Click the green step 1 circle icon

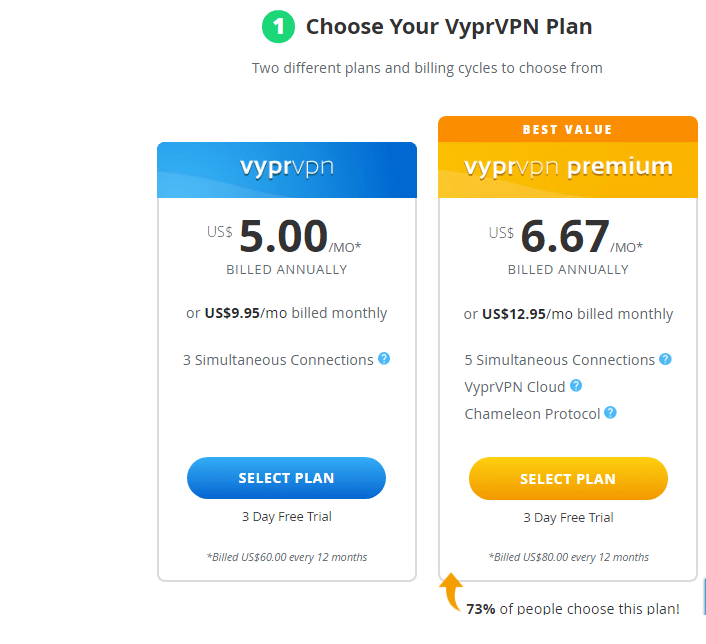(278, 27)
